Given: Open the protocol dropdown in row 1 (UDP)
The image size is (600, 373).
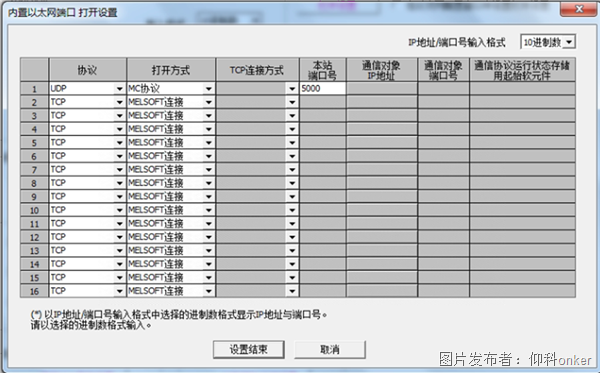Looking at the screenshot, I should 119,89.
